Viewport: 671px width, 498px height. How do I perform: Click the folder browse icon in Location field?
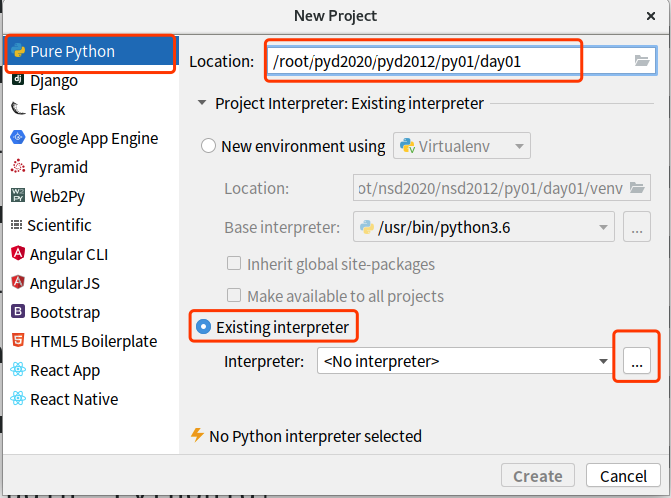coord(642,61)
